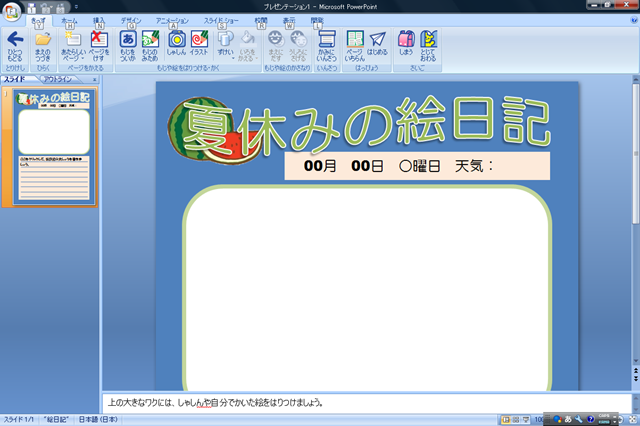Open the 挿入 ribbon tab
The width and height of the screenshot is (640, 426).
click(99, 20)
